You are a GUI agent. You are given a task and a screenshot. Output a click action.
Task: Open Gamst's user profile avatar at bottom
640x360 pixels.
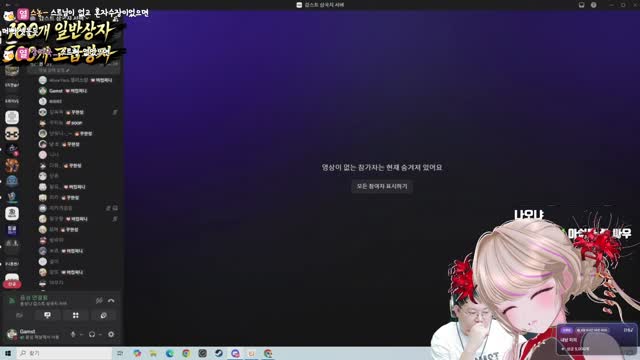tap(12, 334)
